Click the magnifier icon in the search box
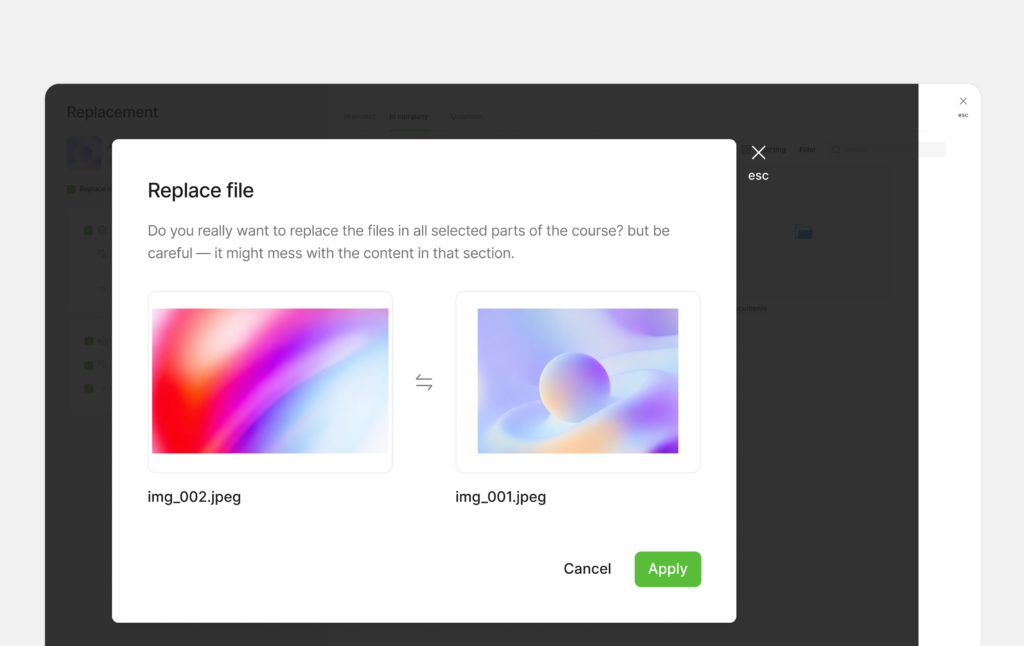The image size is (1024, 646). (836, 150)
